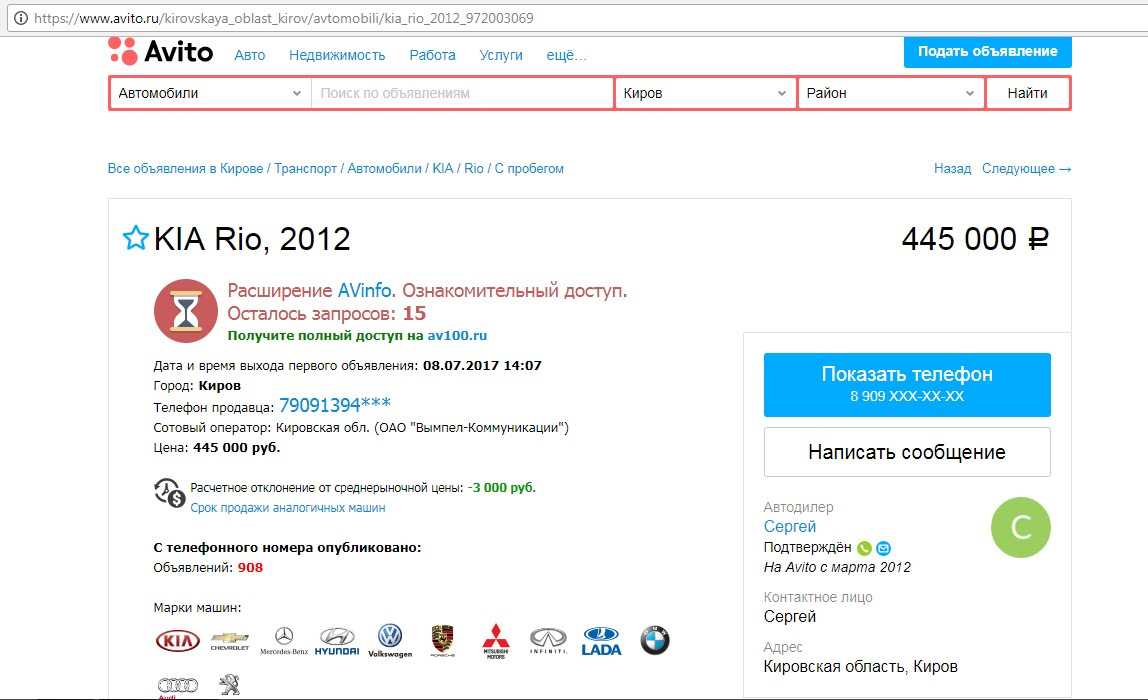Click the address Кировская область, Киров

click(x=860, y=666)
